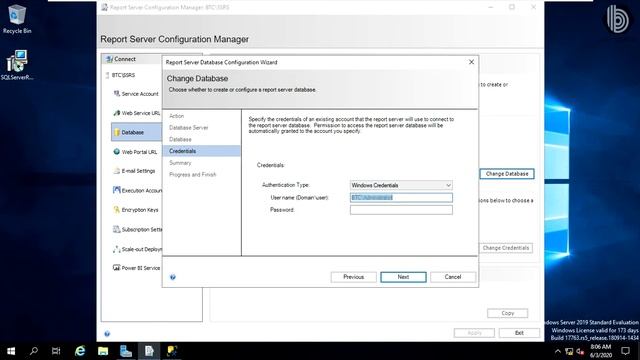This screenshot has height=360, width=640.
Task: Click the Previous button
Action: click(353, 277)
